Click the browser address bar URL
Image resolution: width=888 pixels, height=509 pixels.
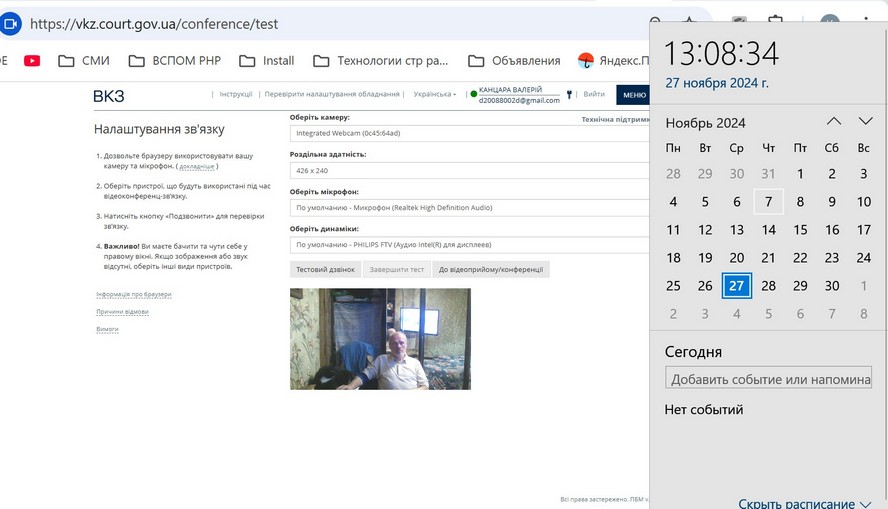click(154, 24)
